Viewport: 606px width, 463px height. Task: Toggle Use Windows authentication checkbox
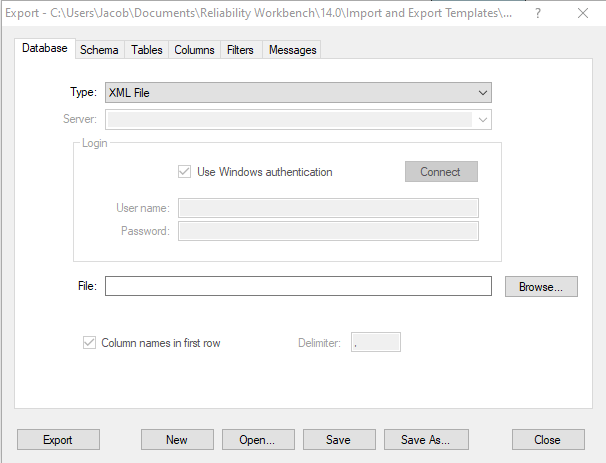(184, 172)
